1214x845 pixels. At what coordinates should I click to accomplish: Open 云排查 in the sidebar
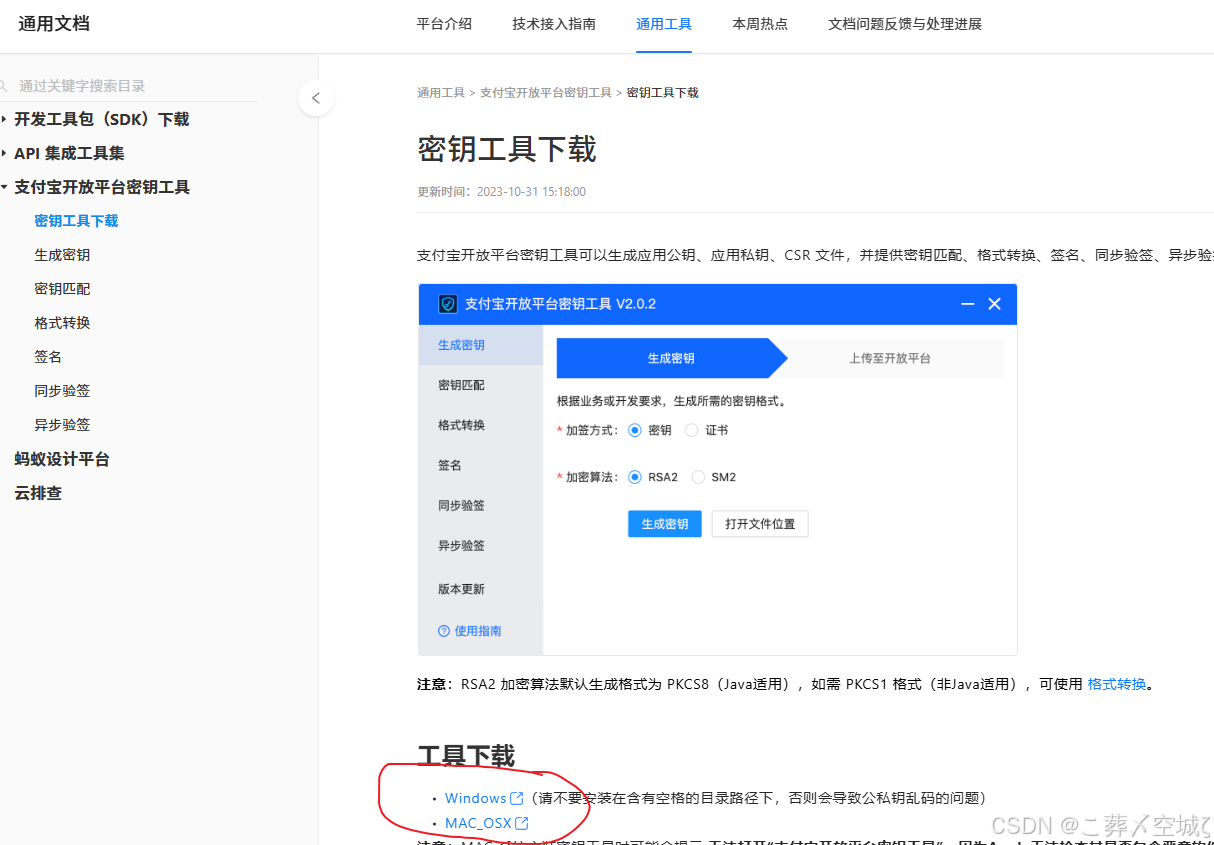[38, 493]
